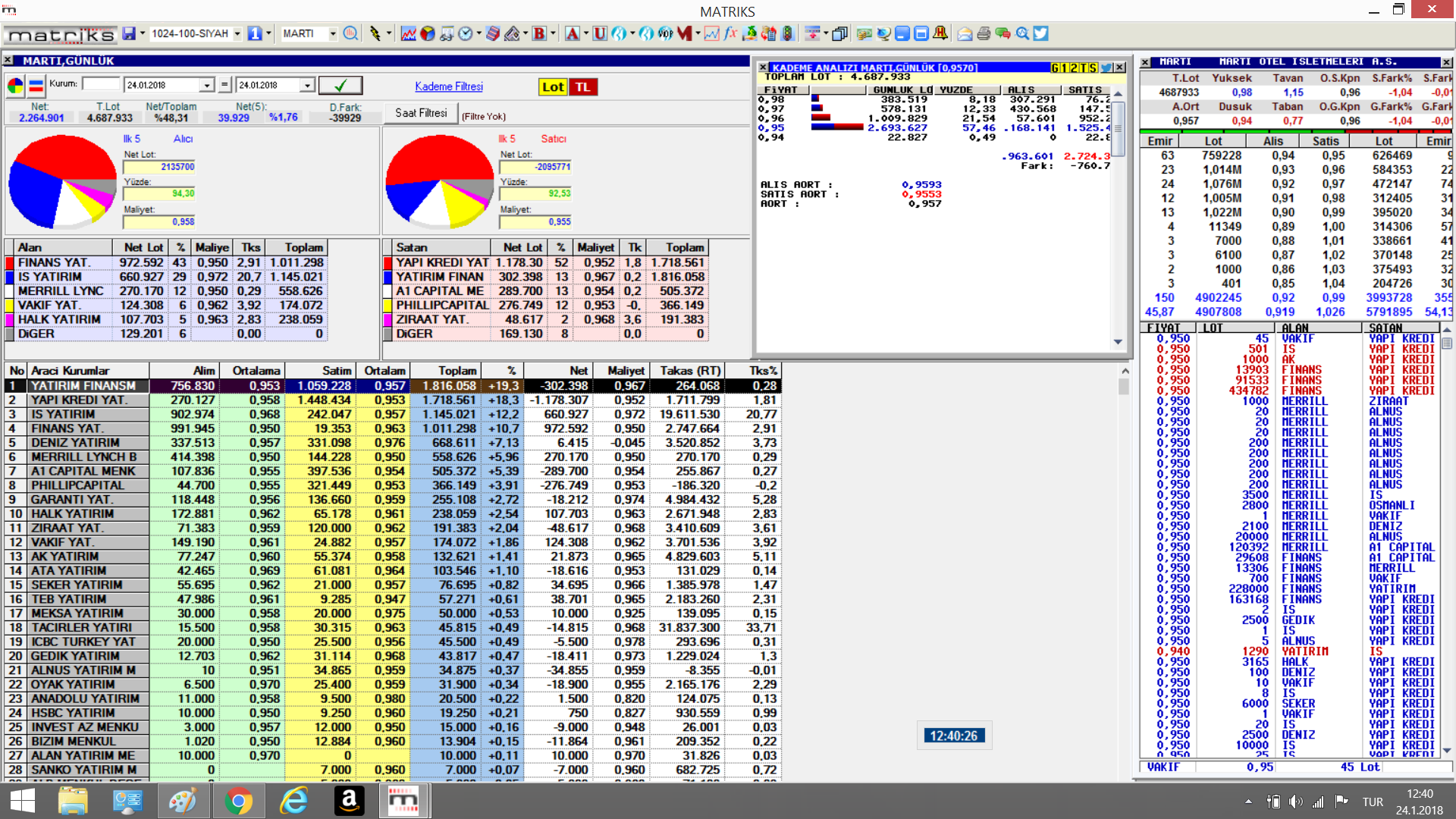
Task: Open the 1024-100-SIYAH layout dropdown
Action: click(237, 33)
